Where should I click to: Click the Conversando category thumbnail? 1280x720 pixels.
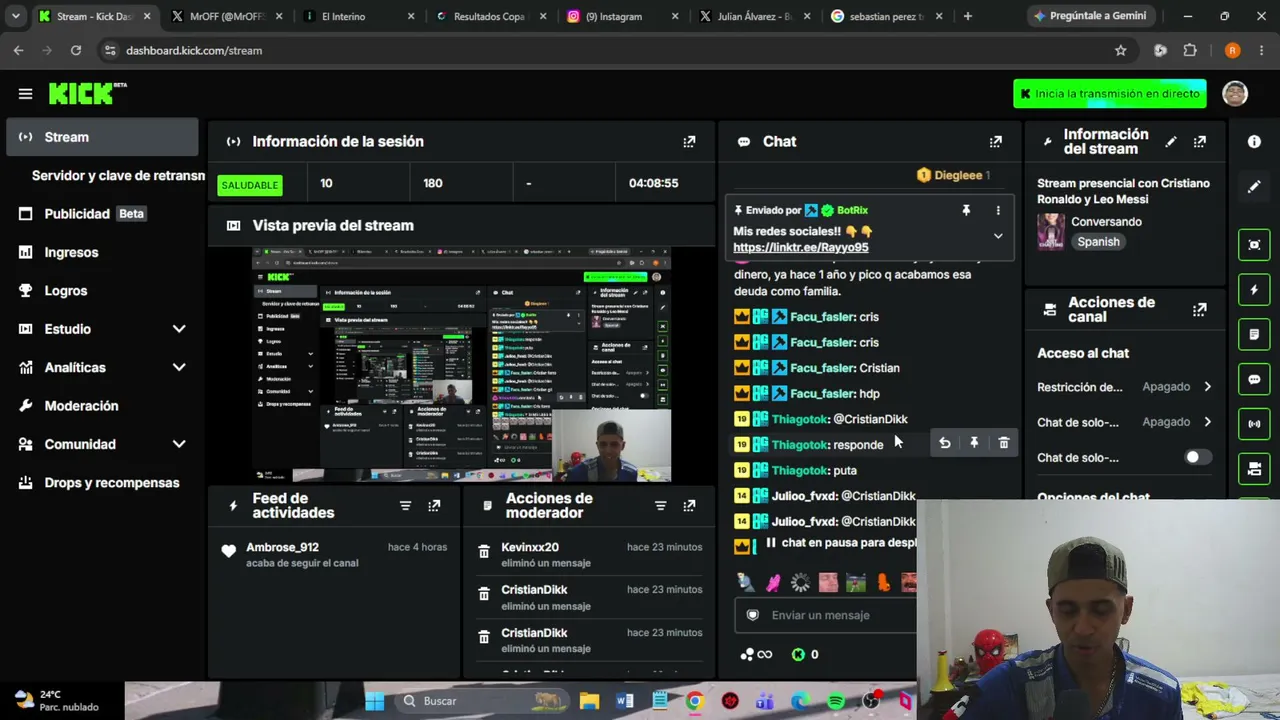click(x=1051, y=231)
